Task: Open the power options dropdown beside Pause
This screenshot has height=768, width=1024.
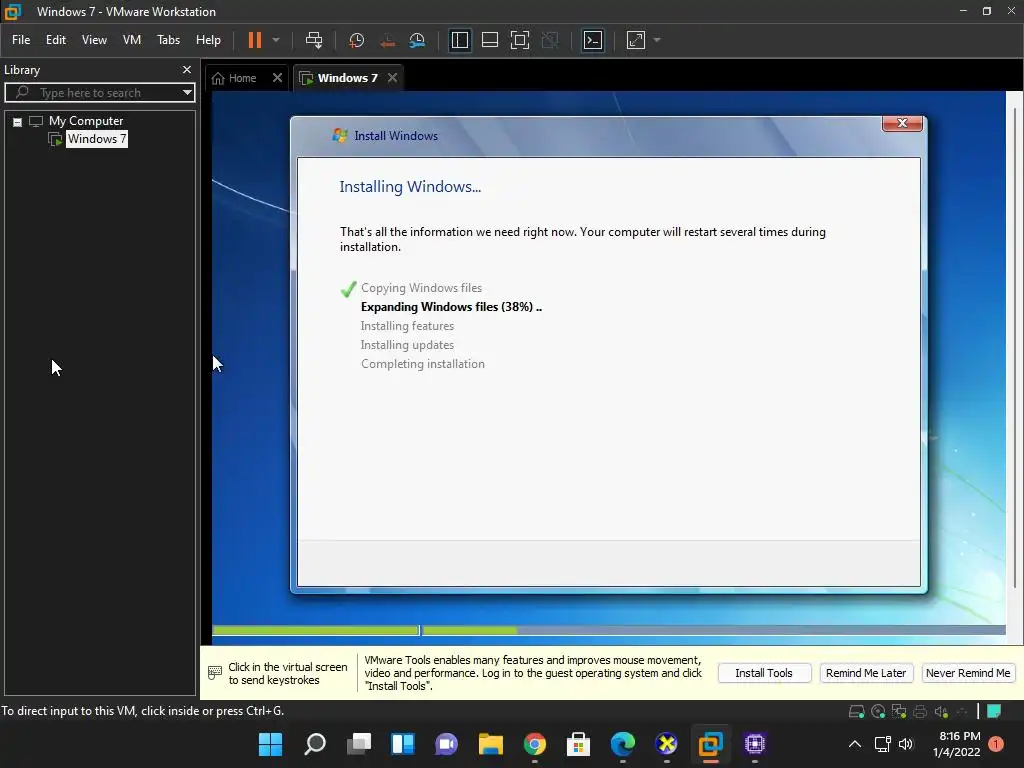Action: (x=276, y=40)
